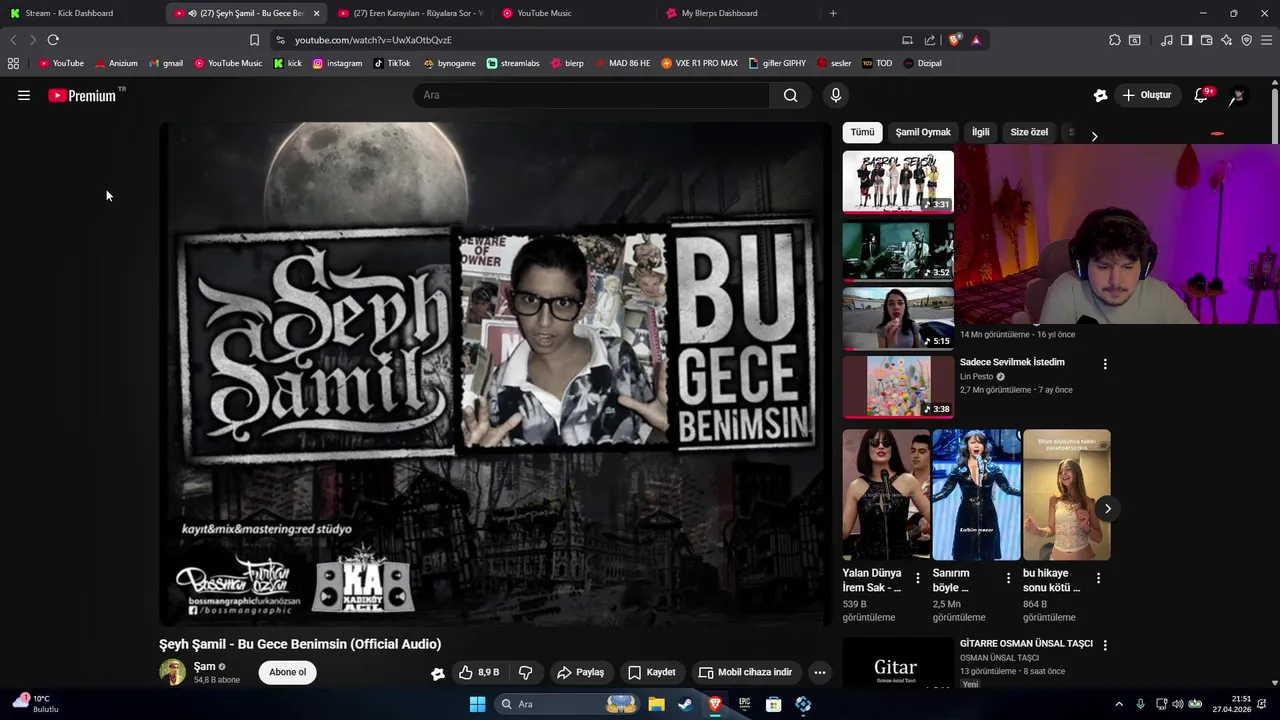Image resolution: width=1280 pixels, height=720 pixels.
Task: Open Brave playlist music note icon
Action: (x=1167, y=40)
